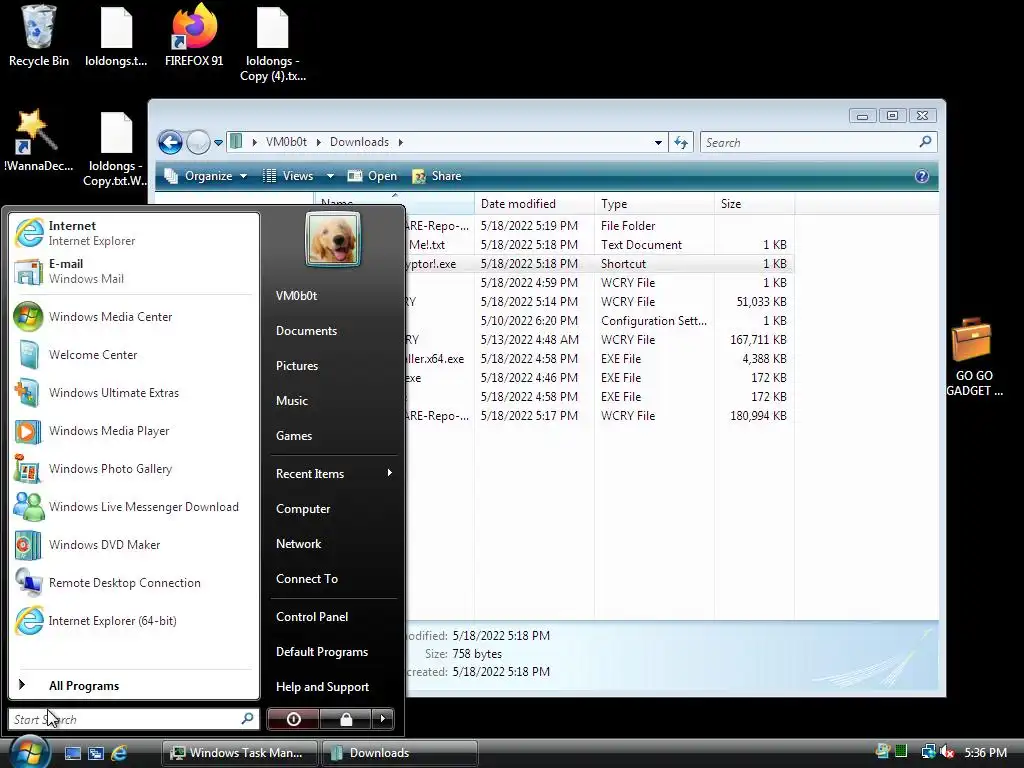Open Windows Mail E-mail entry
1024x768 pixels.
134,271
